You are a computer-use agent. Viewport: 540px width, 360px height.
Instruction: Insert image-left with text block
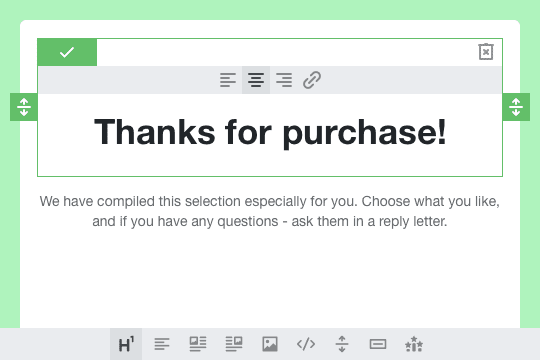coord(198,344)
